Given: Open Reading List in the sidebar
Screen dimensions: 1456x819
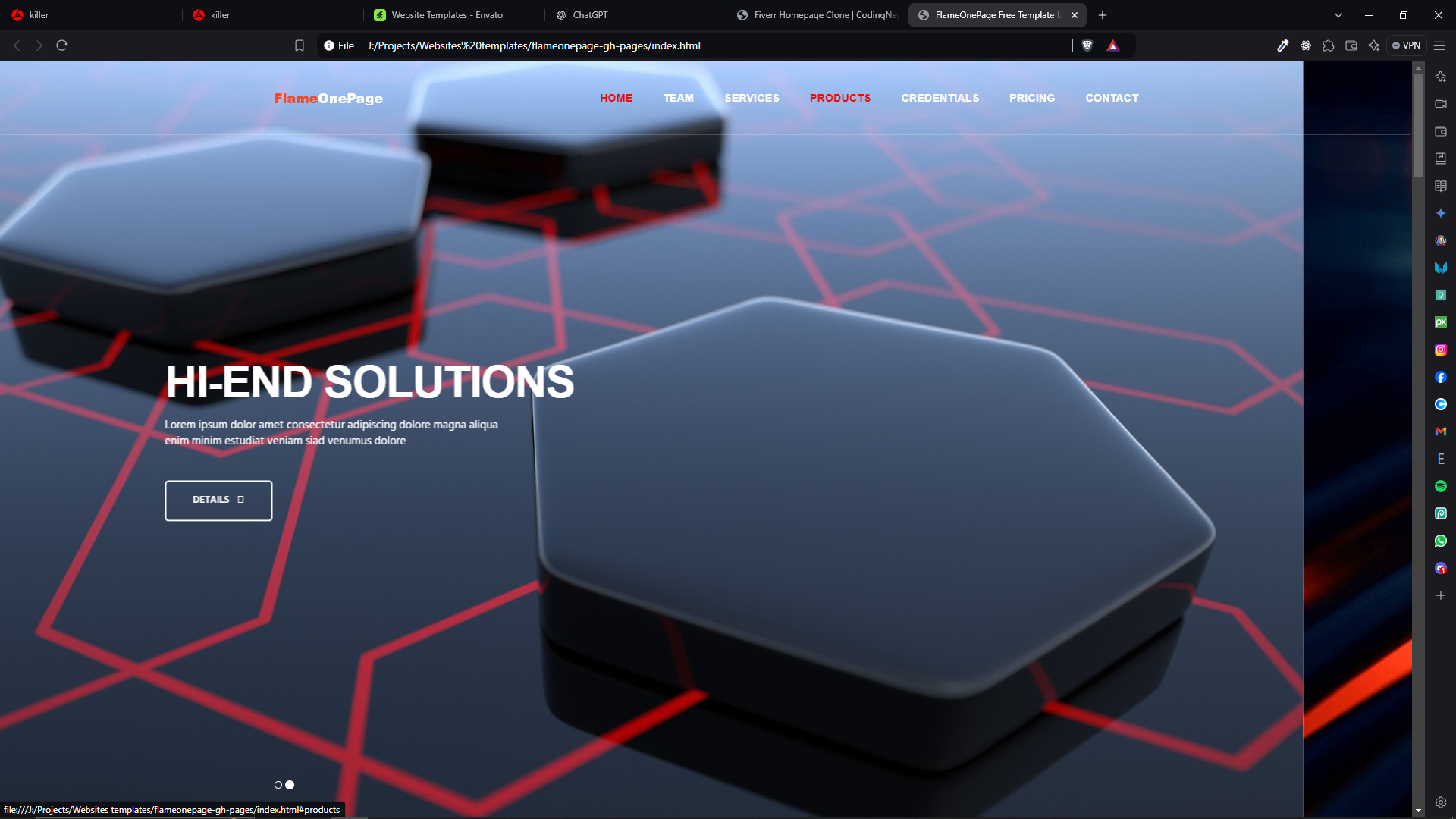Looking at the screenshot, I should pos(1441,186).
